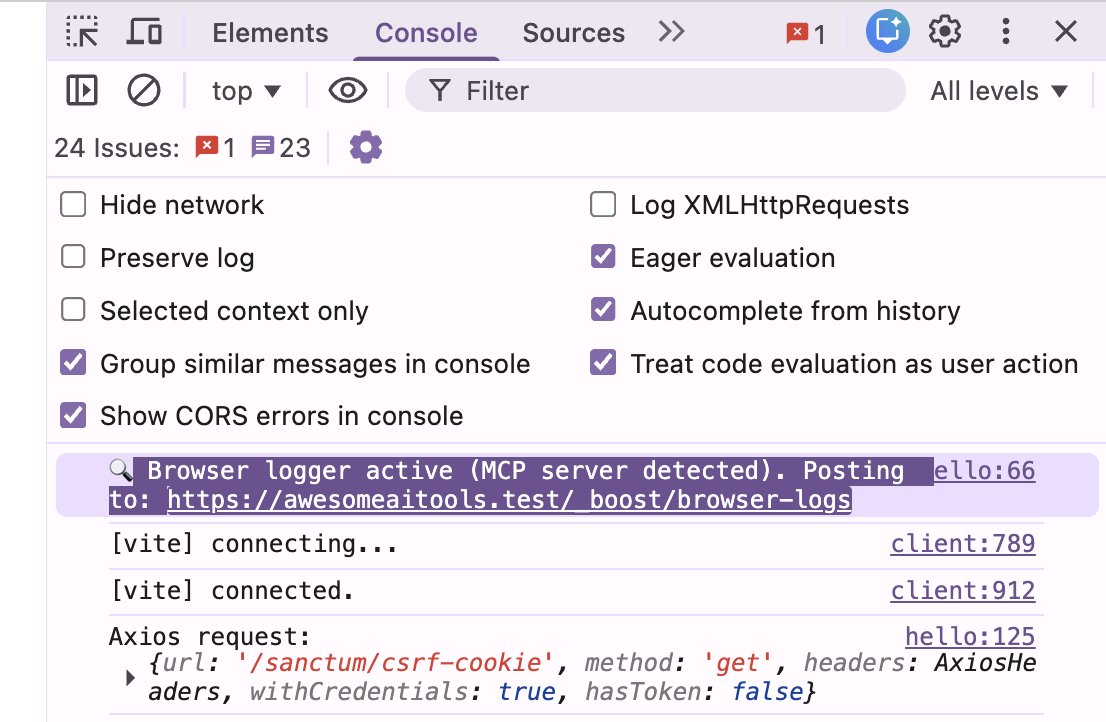
Task: Clear the console messages
Action: click(145, 90)
